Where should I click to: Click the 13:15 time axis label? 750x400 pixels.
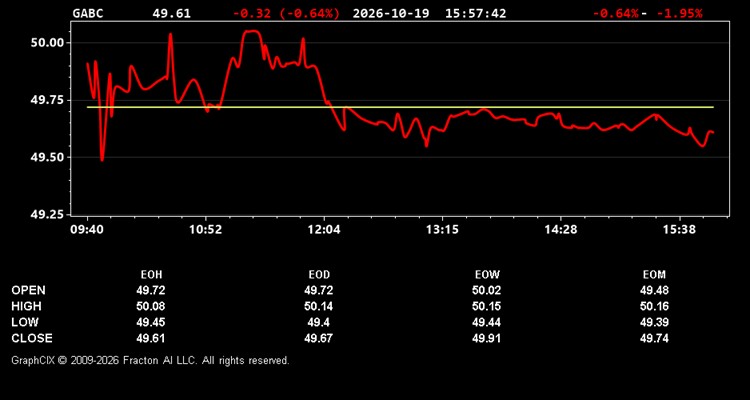pos(442,230)
